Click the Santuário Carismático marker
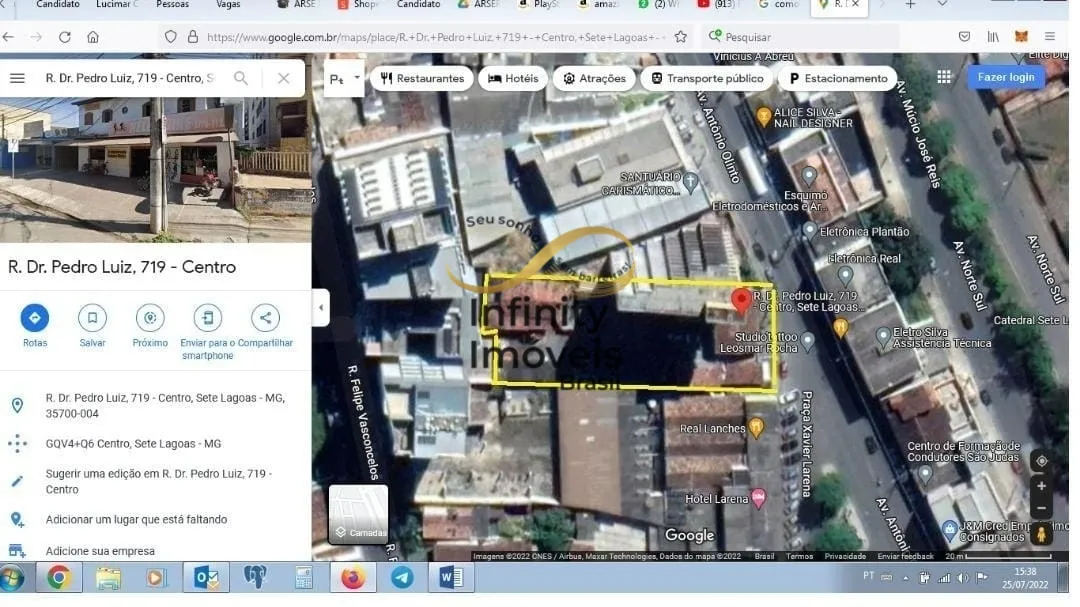The image size is (1080, 607). tap(690, 182)
